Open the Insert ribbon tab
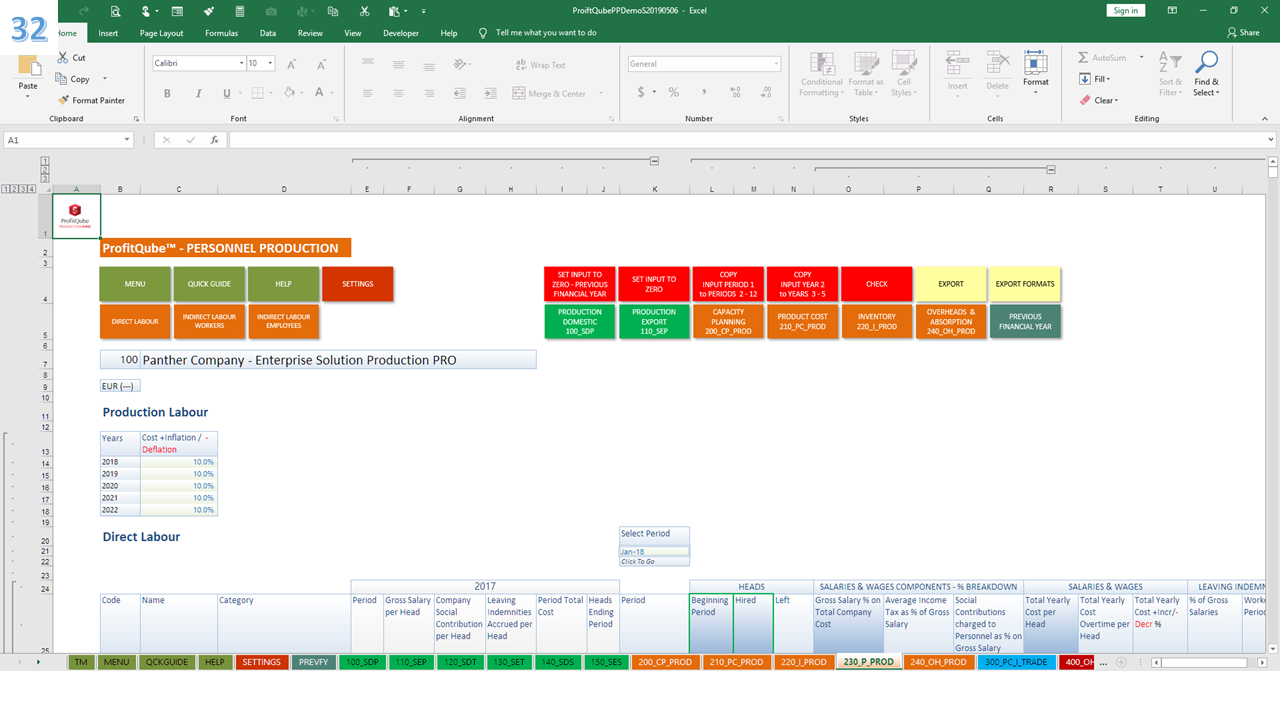 (108, 33)
